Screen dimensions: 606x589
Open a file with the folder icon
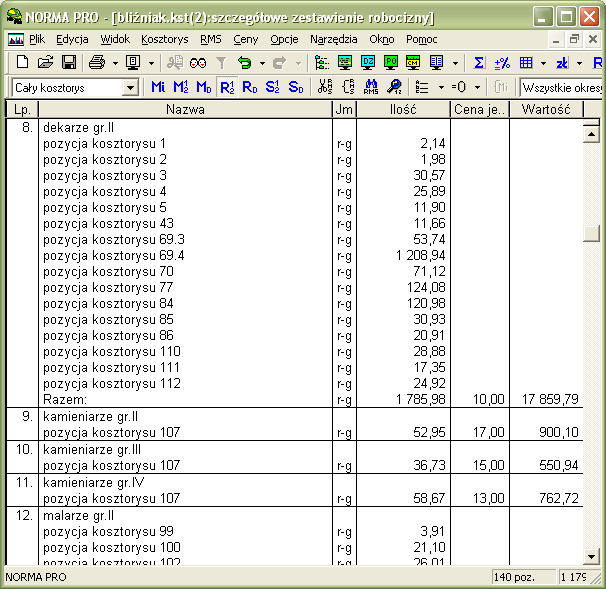pyautogui.click(x=45, y=62)
